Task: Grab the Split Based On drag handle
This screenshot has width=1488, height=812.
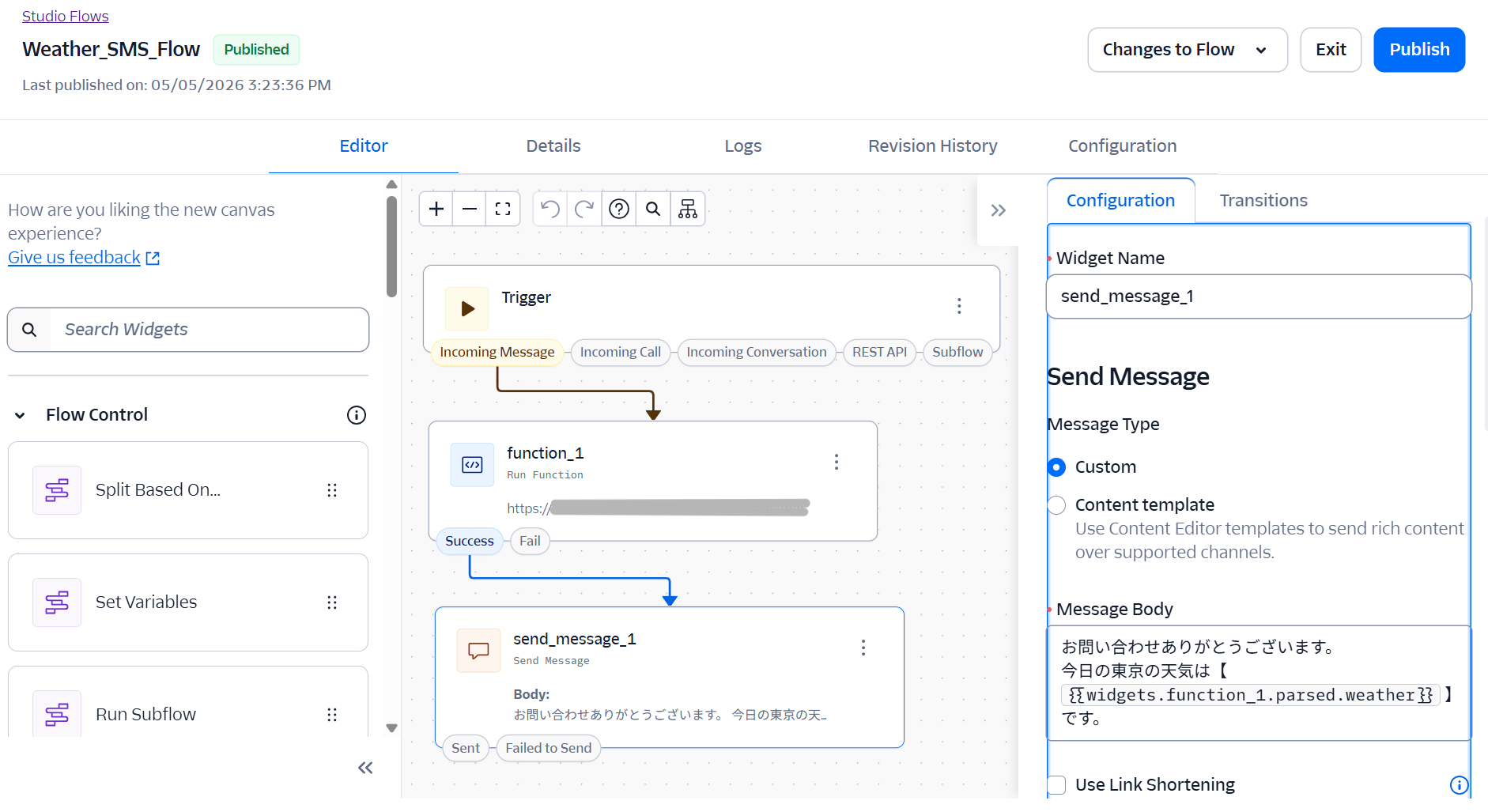Action: (332, 490)
